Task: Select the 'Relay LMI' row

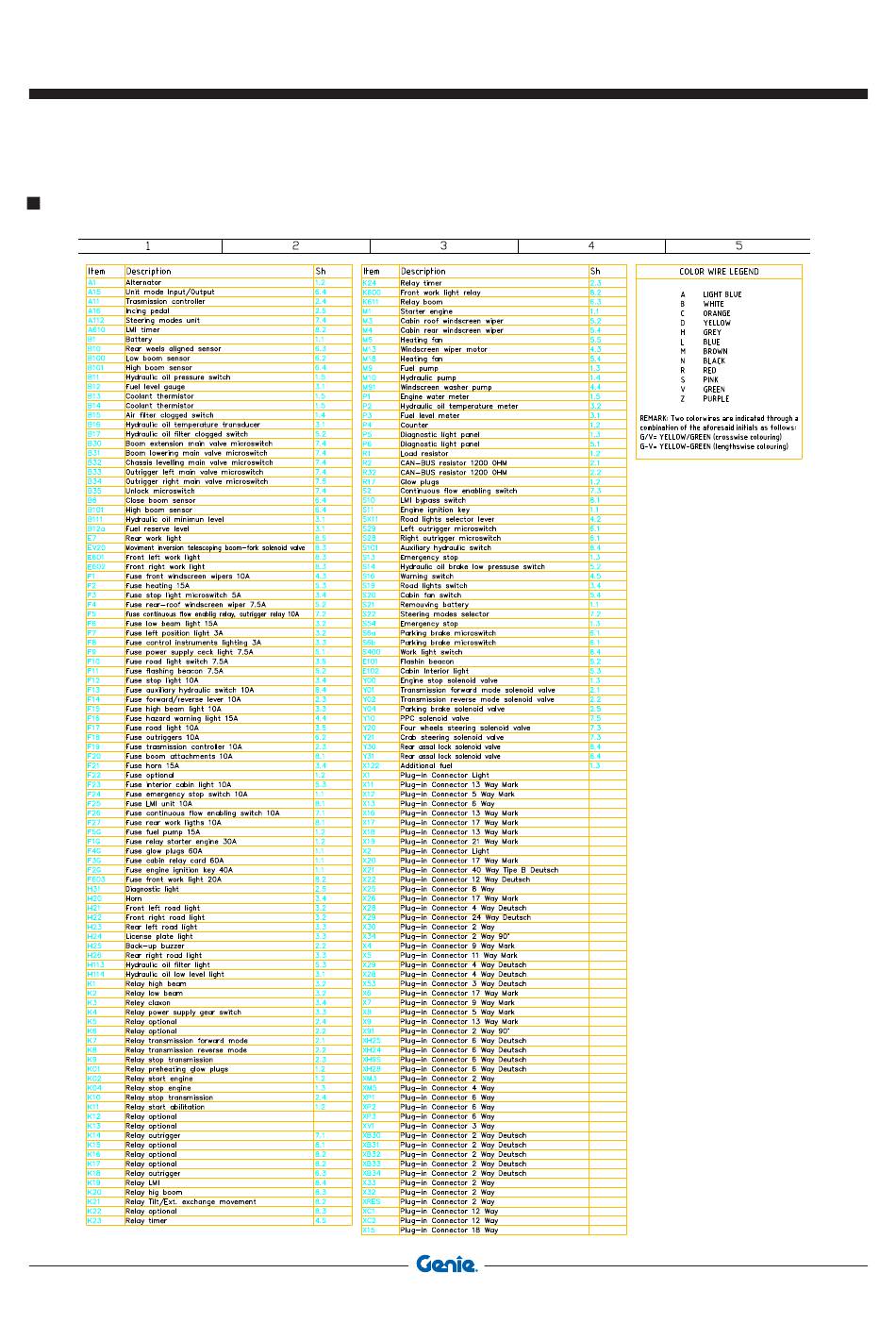Action: [x=219, y=1182]
